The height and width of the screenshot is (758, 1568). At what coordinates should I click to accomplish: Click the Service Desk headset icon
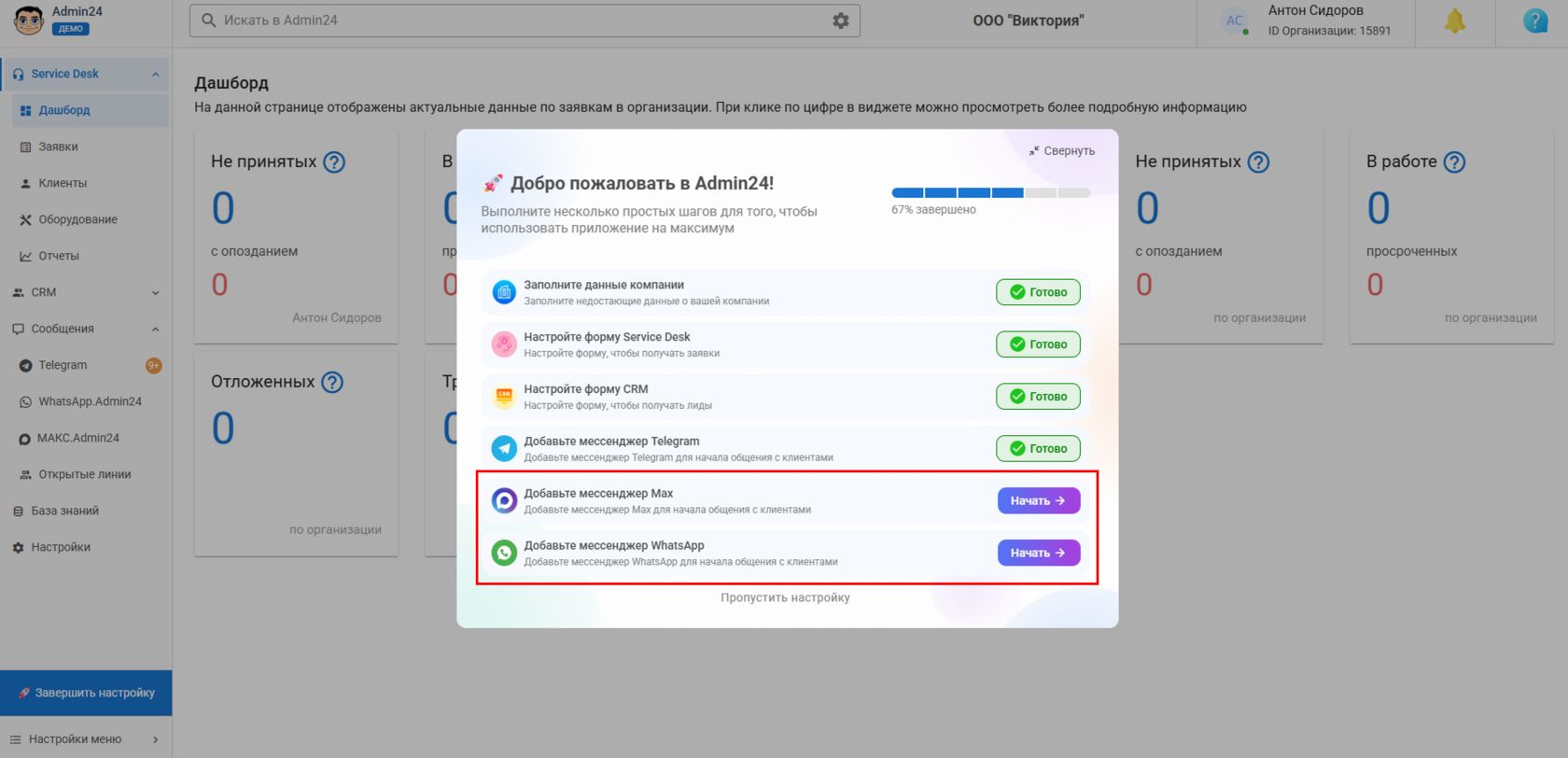[19, 74]
